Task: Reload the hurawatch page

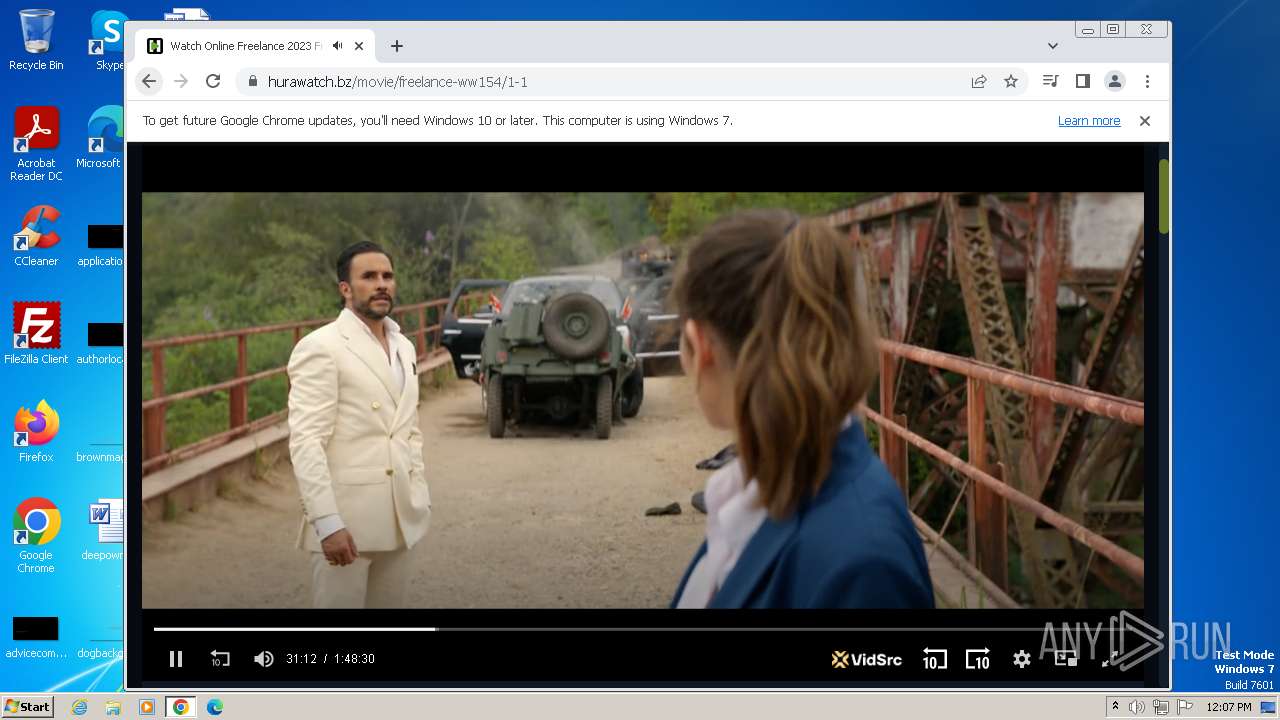Action: point(213,81)
